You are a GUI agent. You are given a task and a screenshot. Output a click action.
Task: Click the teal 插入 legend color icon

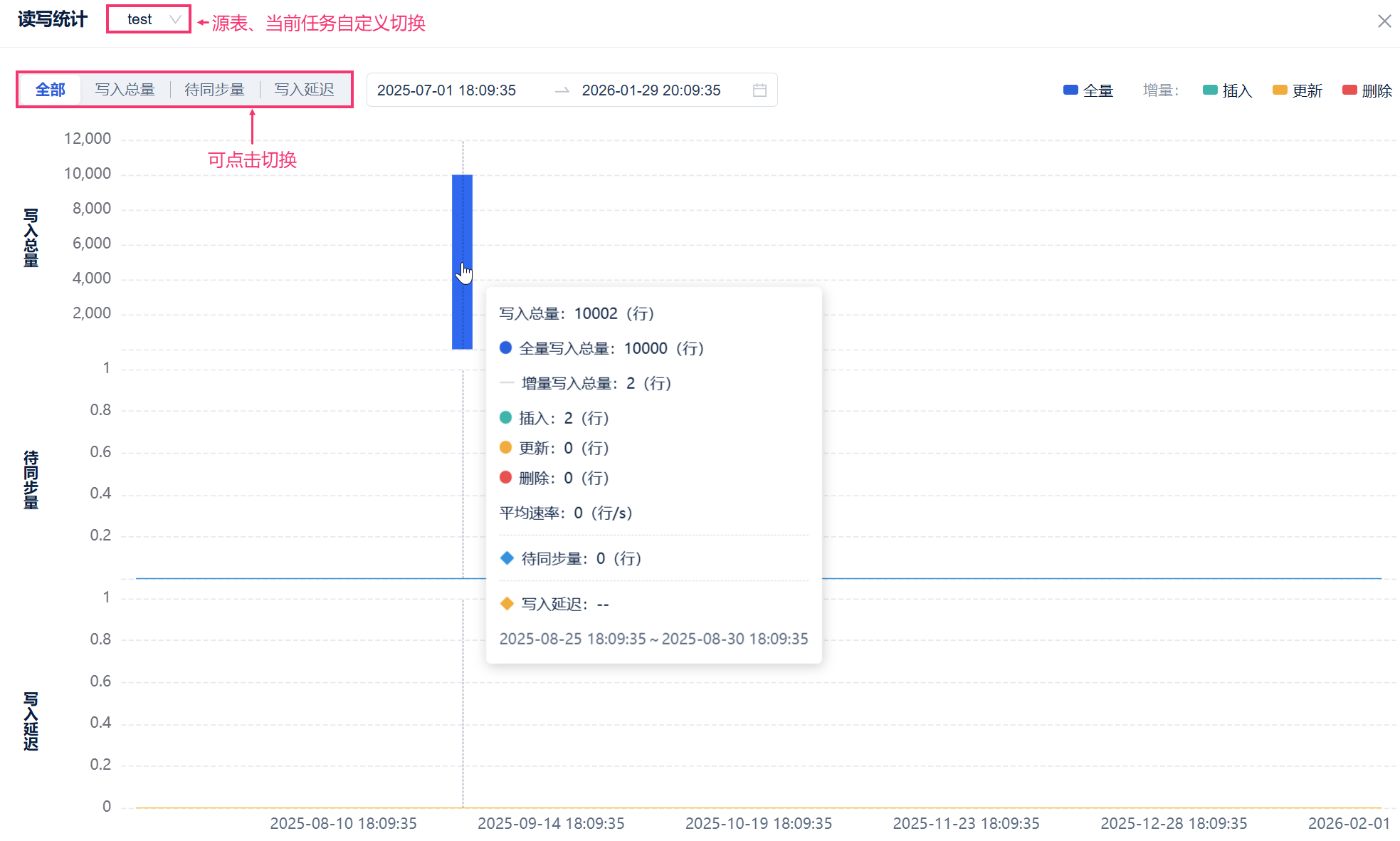click(1209, 90)
